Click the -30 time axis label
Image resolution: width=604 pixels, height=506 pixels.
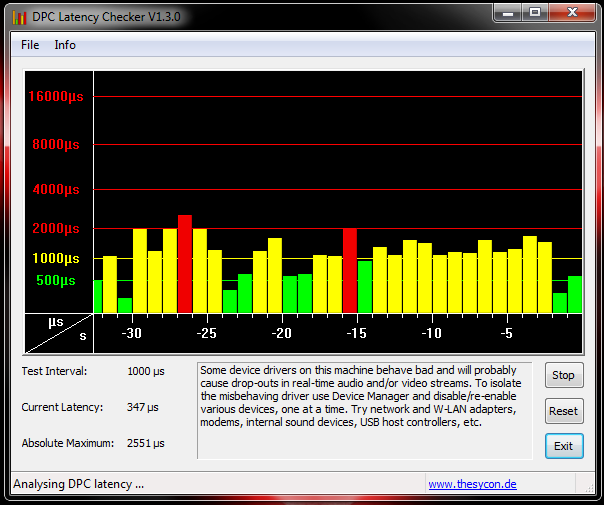(x=132, y=333)
